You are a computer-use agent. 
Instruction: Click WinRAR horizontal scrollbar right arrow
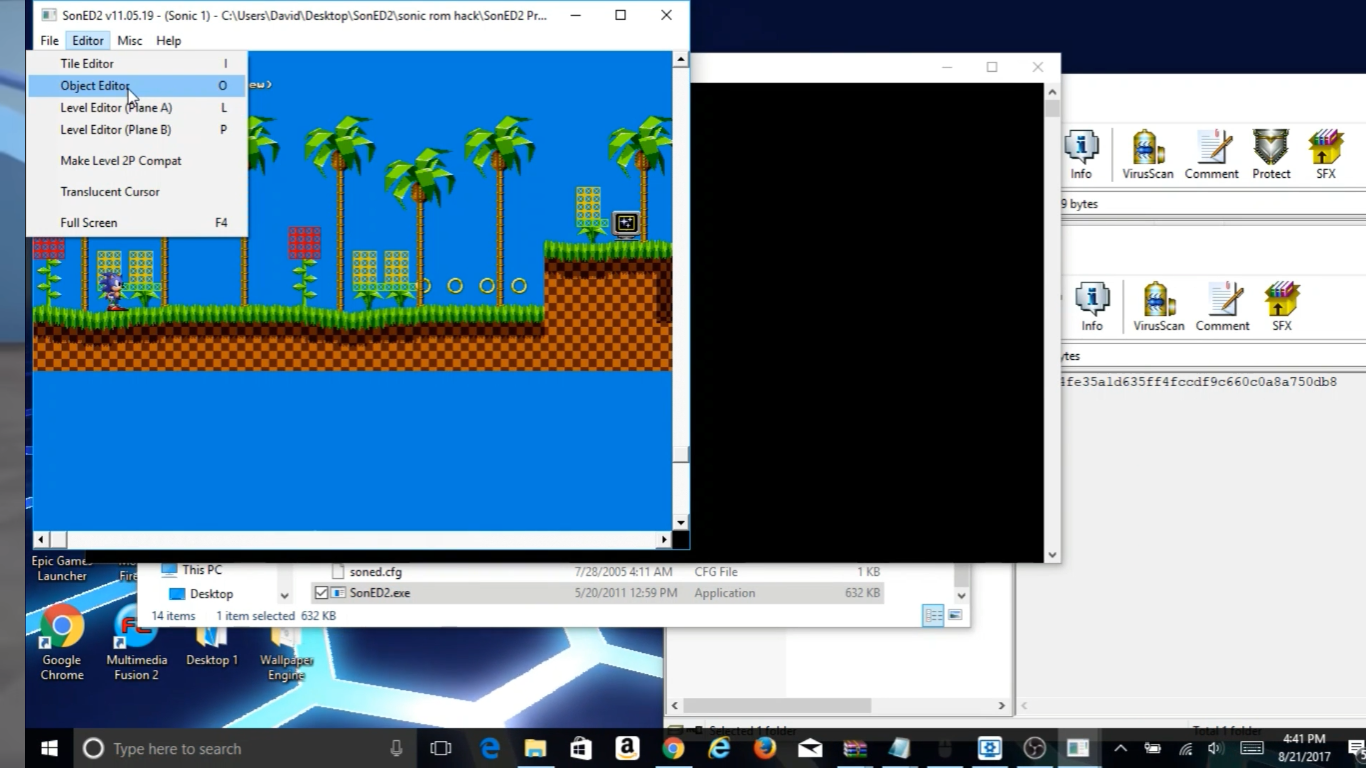(x=1001, y=706)
